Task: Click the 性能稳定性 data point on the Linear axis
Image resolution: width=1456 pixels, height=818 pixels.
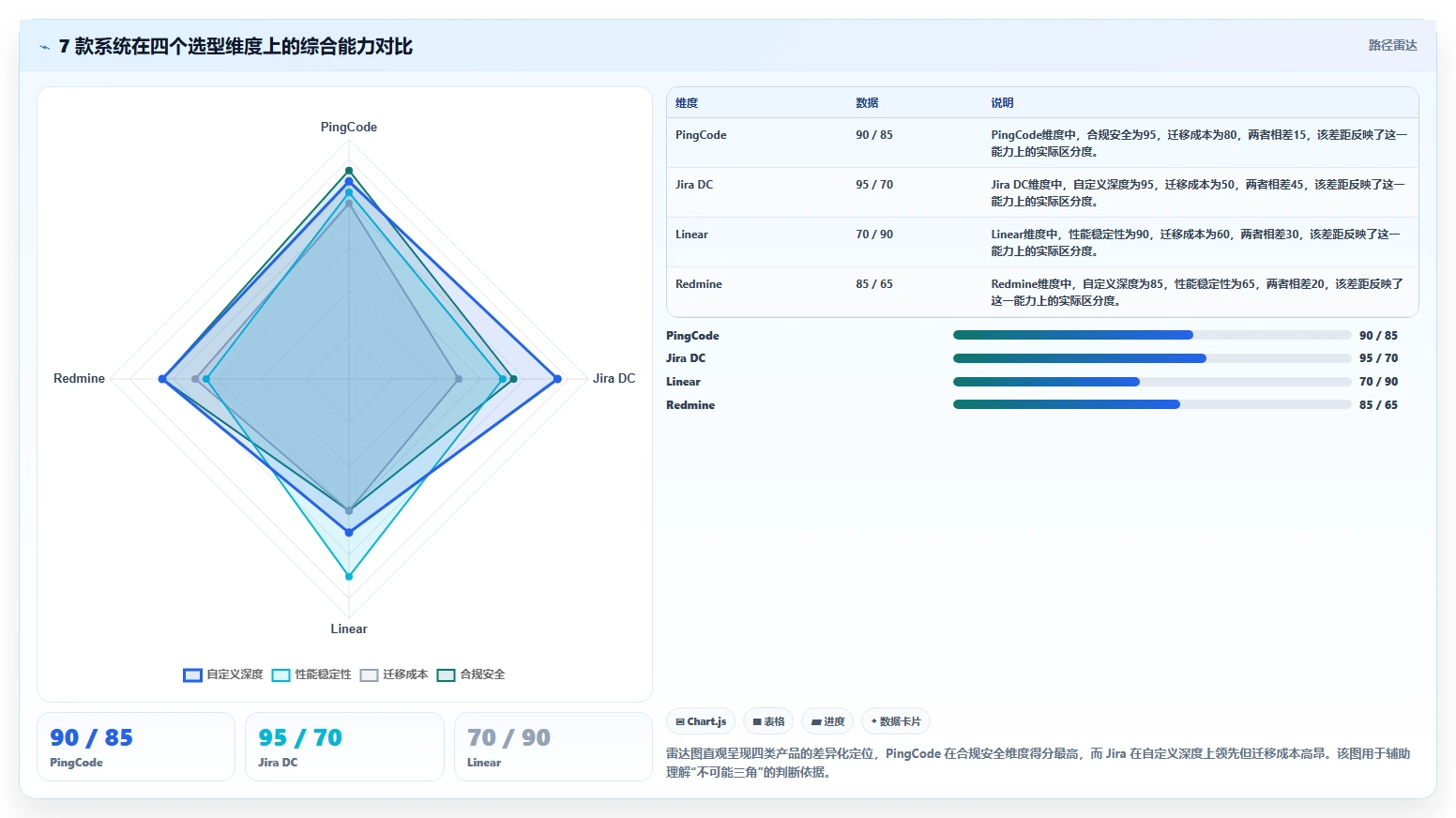Action: [349, 576]
